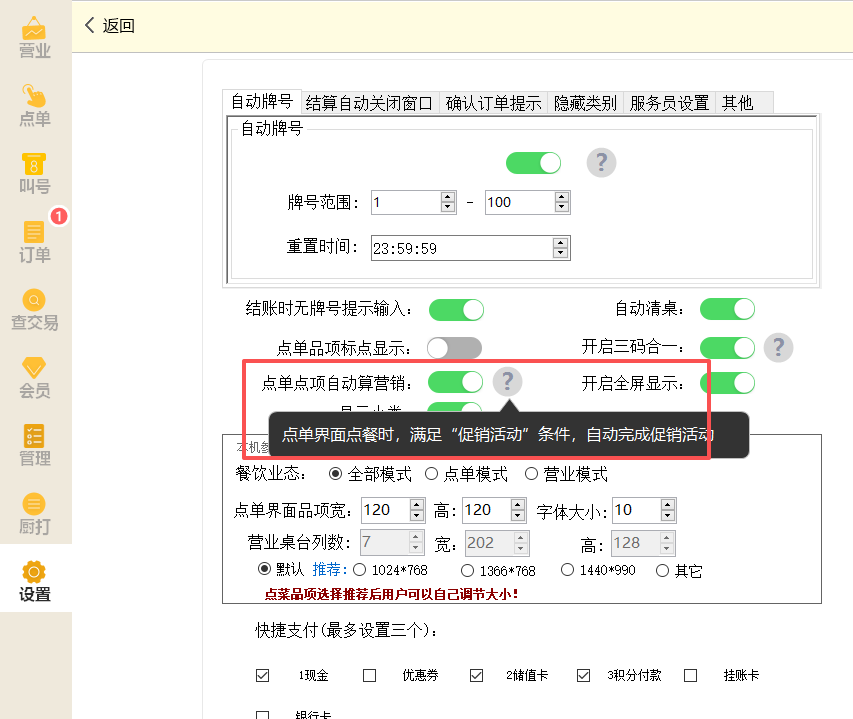Open 查交易 transaction search
This screenshot has height=719, width=853.
(x=35, y=309)
